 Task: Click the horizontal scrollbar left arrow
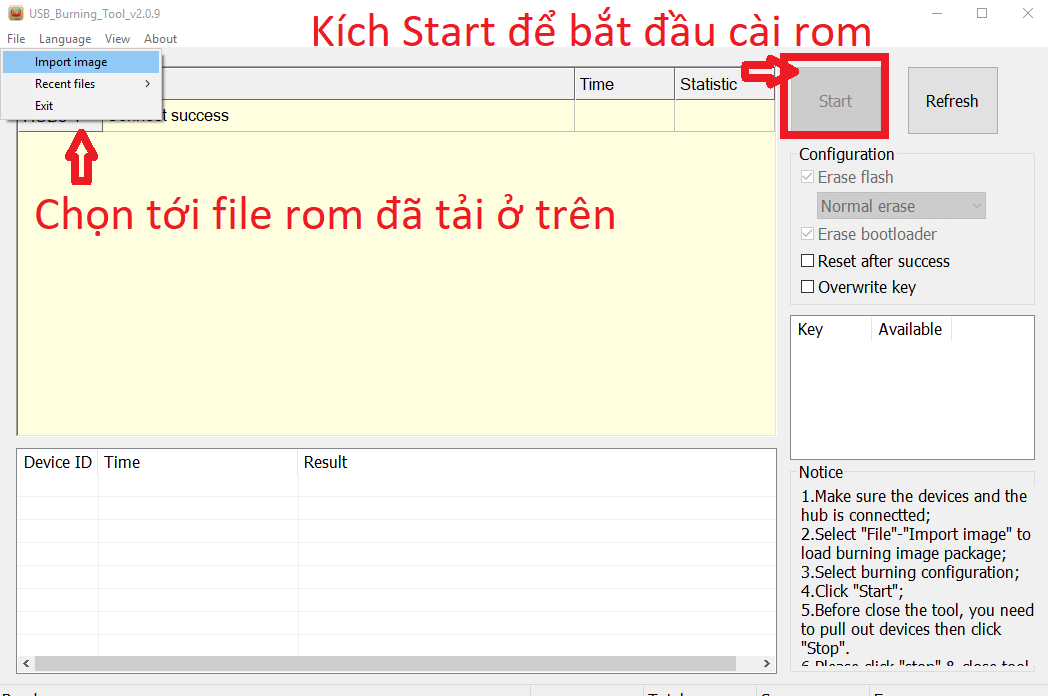click(26, 663)
